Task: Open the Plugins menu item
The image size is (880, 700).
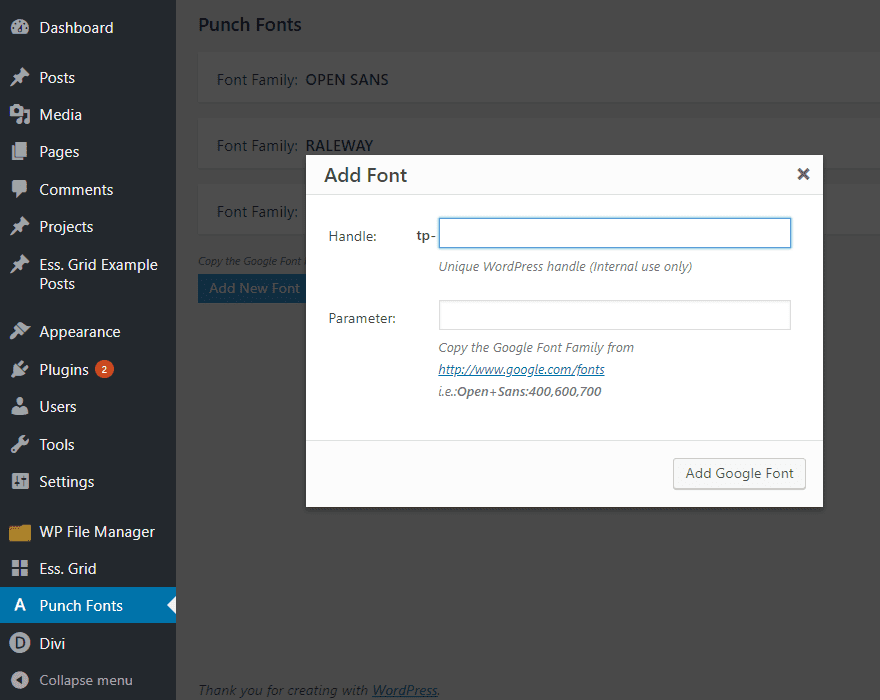Action: [x=64, y=370]
